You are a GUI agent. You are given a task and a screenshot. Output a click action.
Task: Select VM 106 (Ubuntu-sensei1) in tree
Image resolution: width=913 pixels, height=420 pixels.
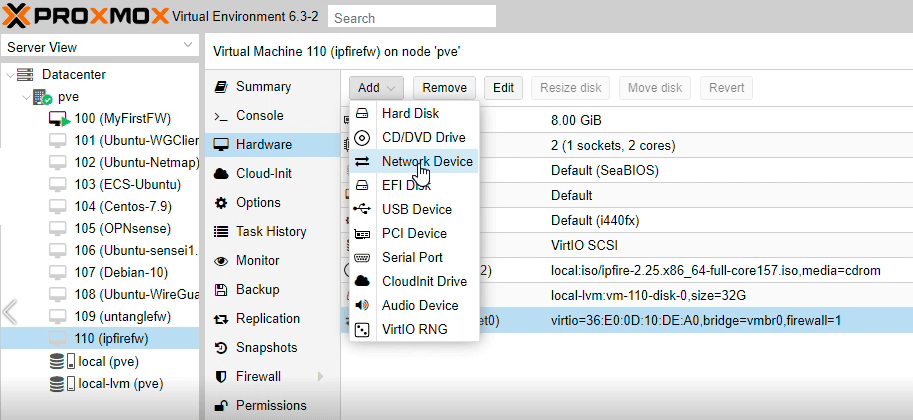(99, 250)
